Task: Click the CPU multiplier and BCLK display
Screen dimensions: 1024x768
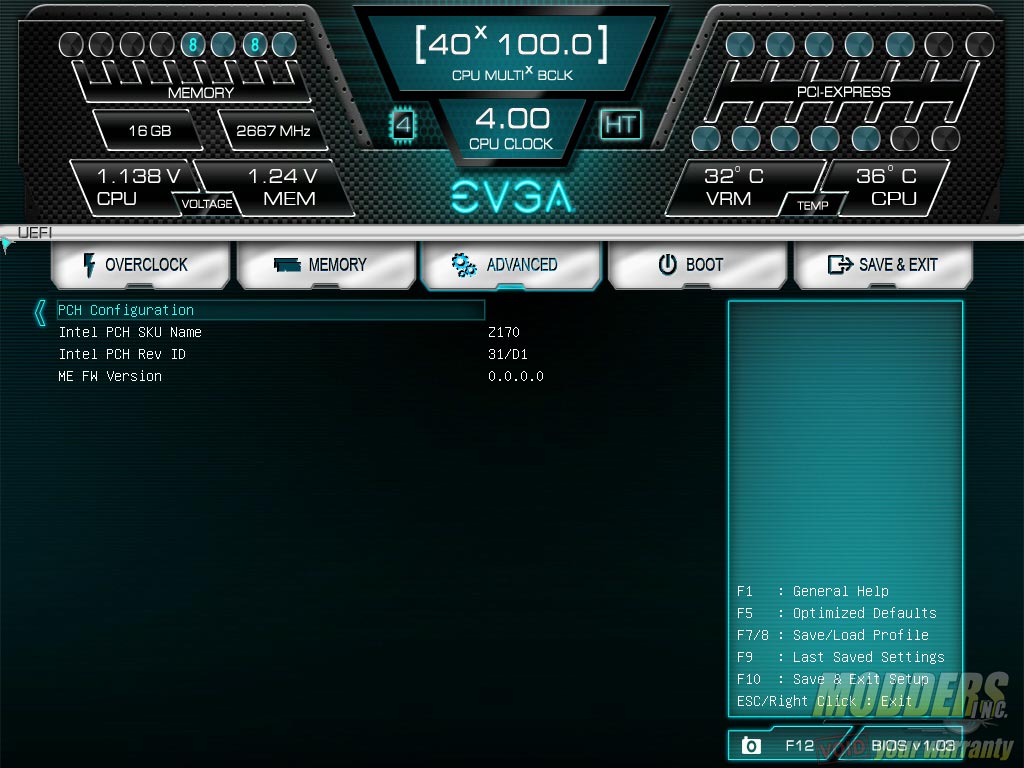Action: pos(512,54)
